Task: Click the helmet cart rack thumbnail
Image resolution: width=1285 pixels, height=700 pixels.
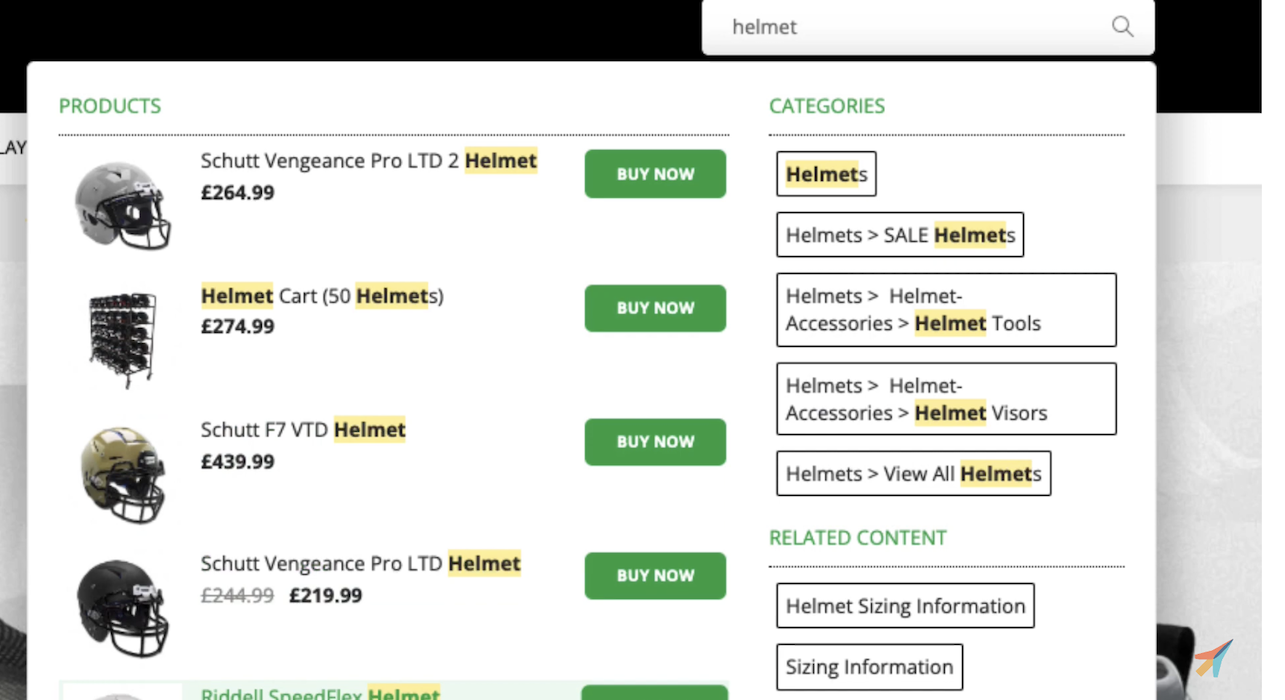Action: [122, 340]
